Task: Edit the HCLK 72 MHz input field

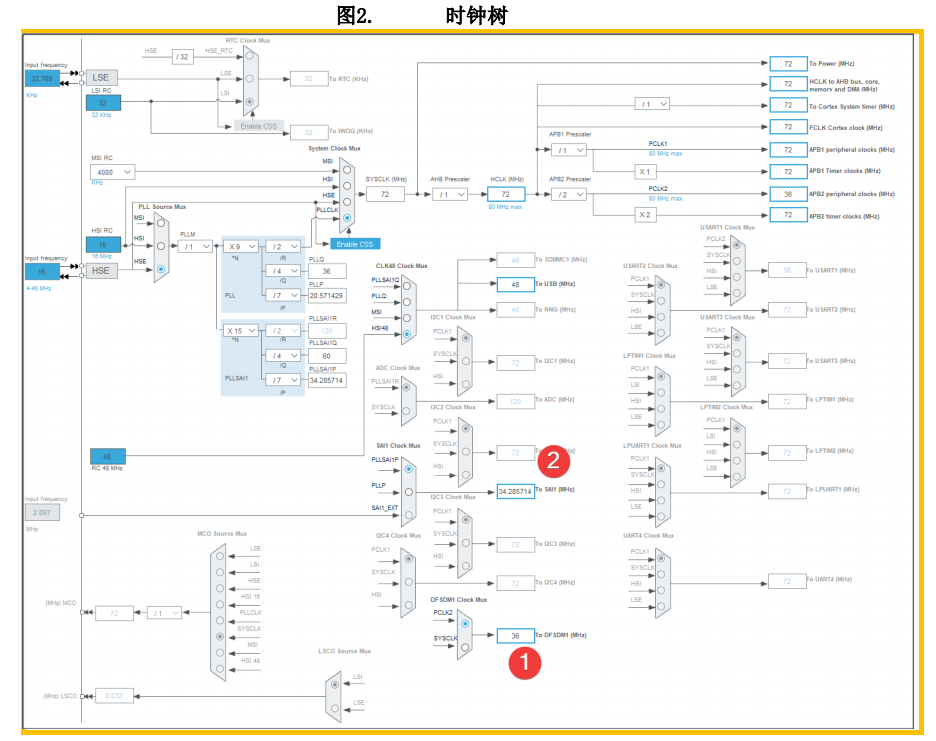Action: pos(507,194)
